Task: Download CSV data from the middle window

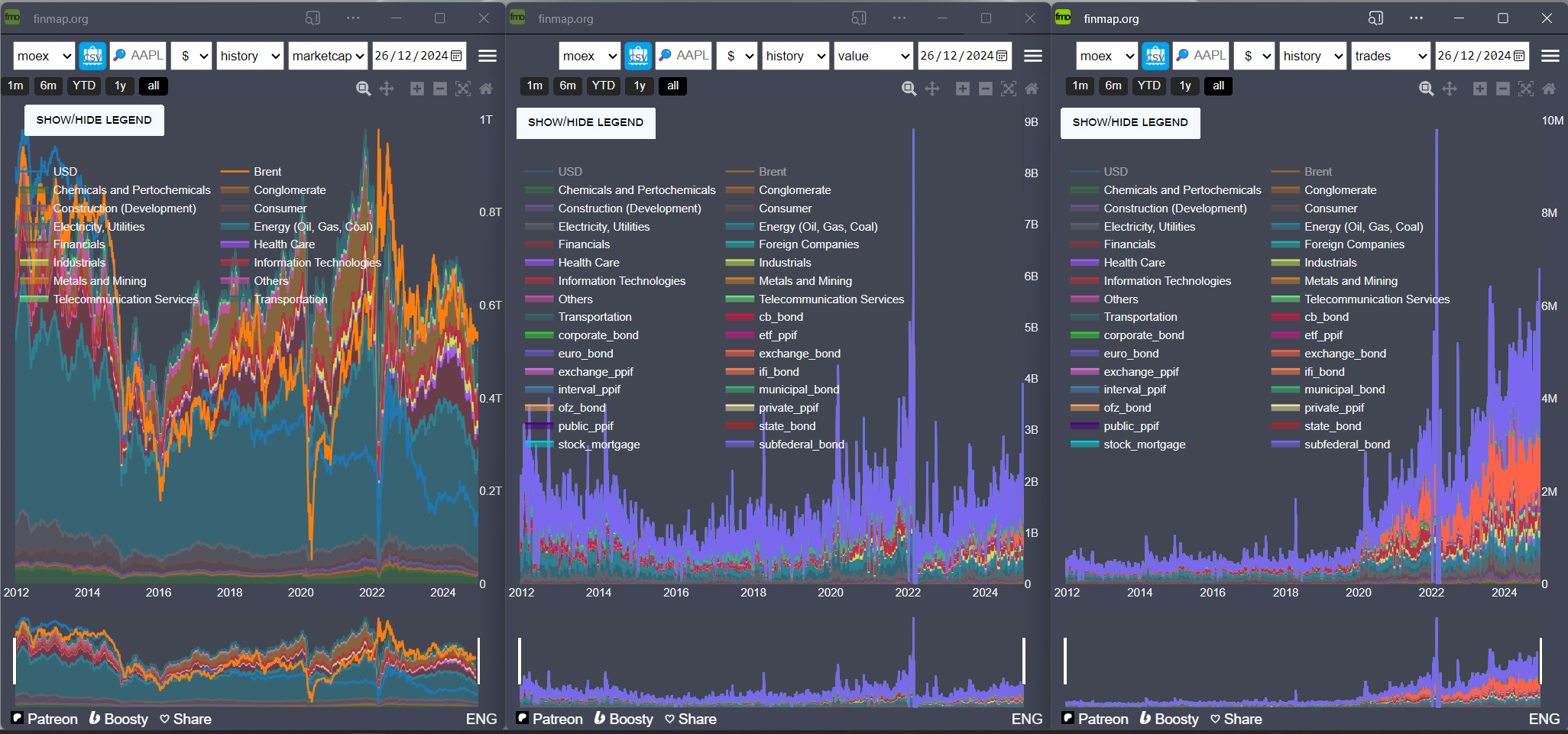Action: click(639, 55)
